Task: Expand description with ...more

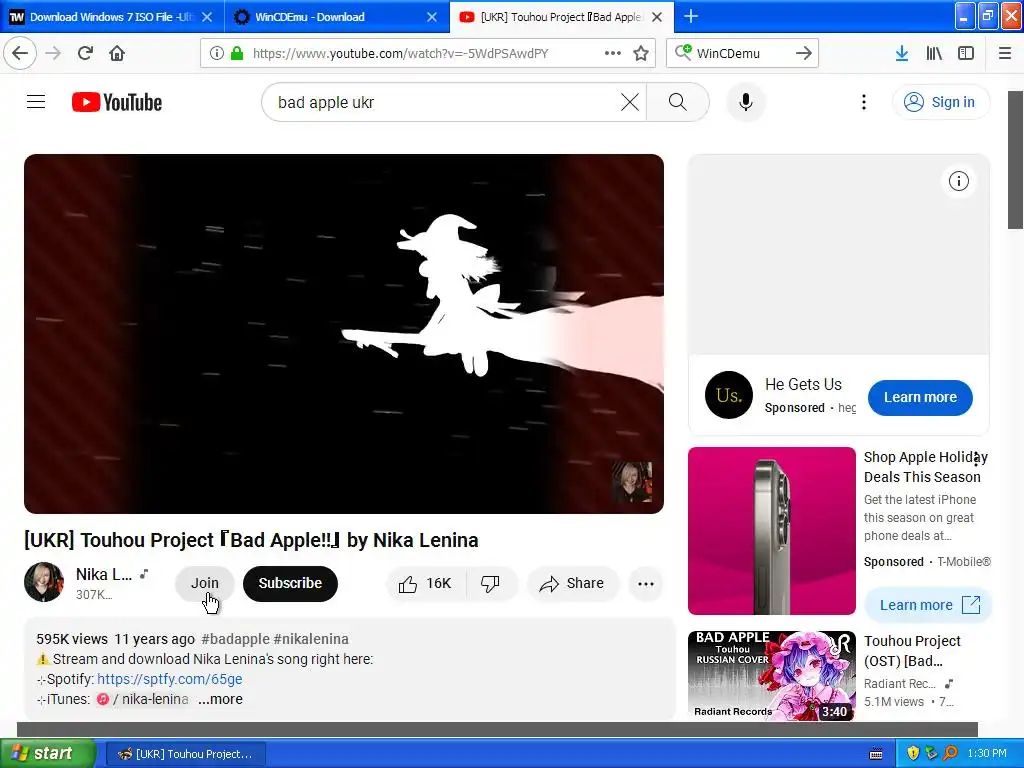Action: (220, 699)
